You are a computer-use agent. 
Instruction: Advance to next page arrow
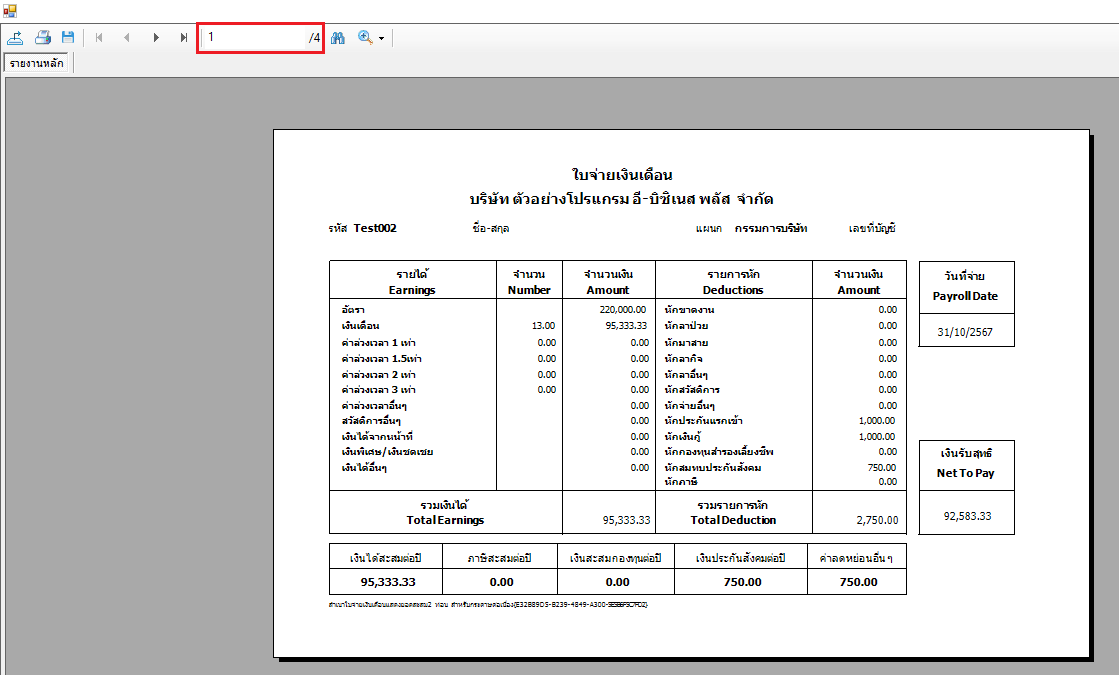tap(156, 38)
